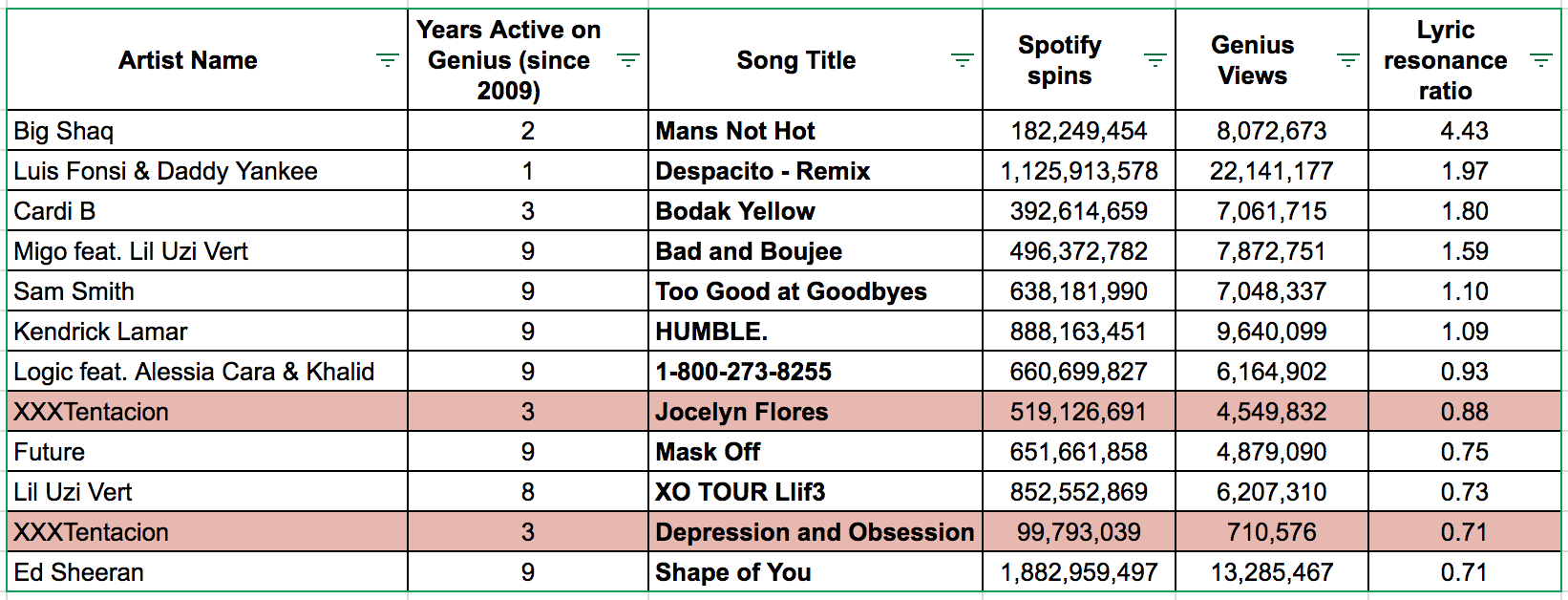Open Years Active on Genius filter icon

[627, 60]
